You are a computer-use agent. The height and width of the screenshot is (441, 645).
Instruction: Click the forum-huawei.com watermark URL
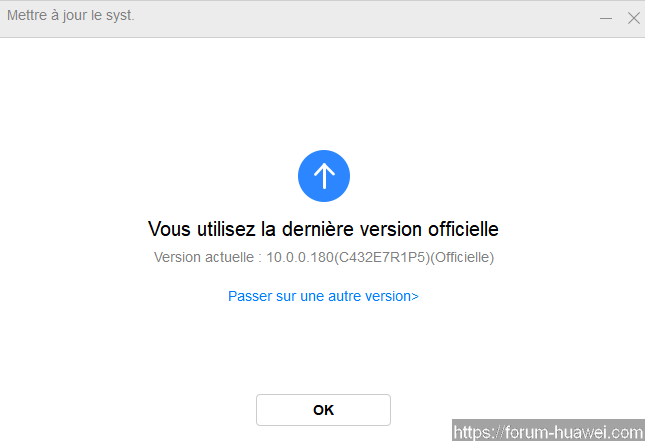(x=547, y=432)
